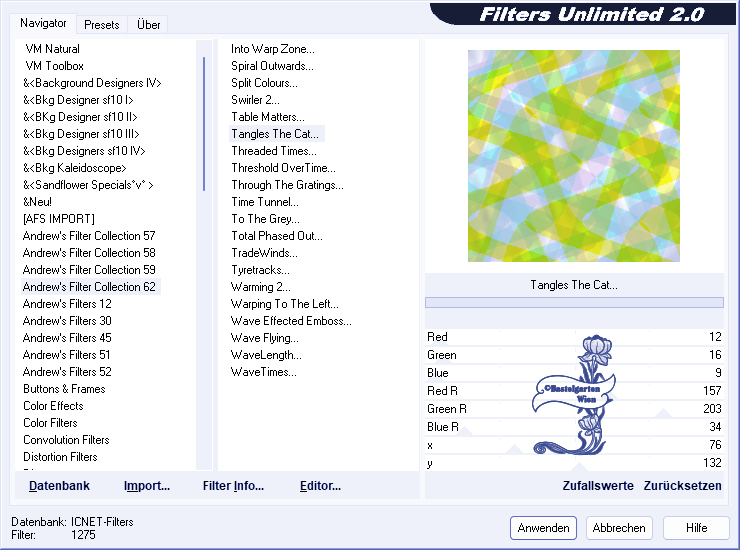Choose Wave Effected Emboss... filter
This screenshot has height=550, width=740.
tap(291, 321)
